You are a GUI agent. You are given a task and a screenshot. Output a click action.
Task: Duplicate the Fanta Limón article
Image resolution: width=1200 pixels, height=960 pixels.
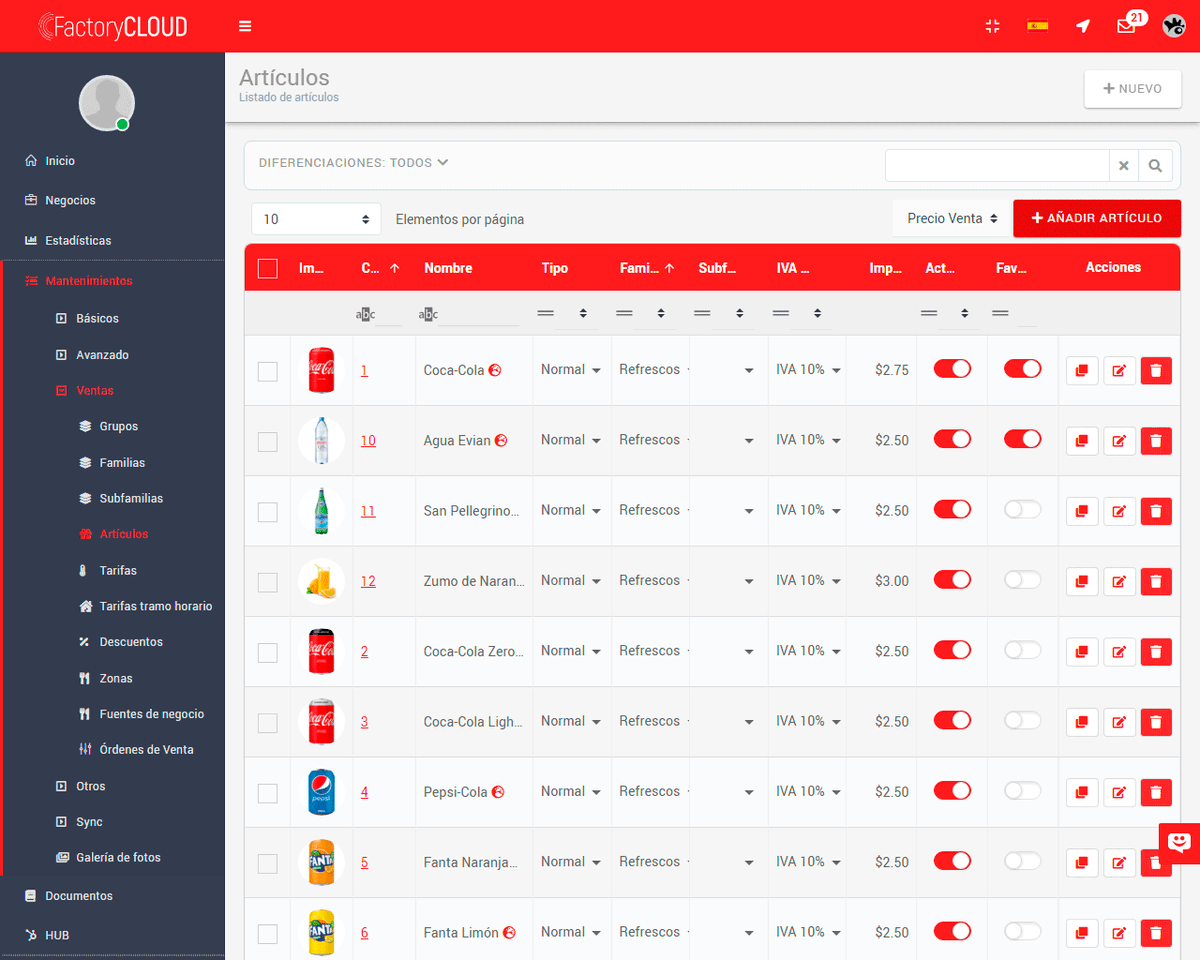tap(1082, 933)
